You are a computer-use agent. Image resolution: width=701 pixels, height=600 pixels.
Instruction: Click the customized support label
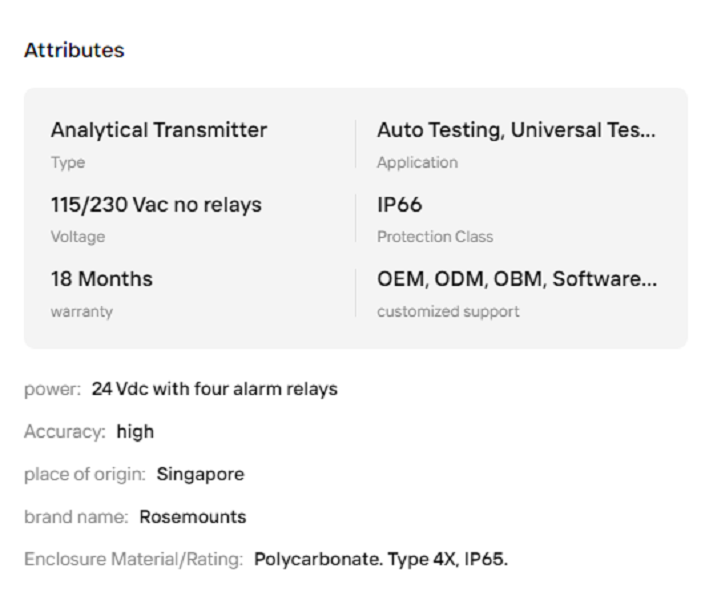[x=448, y=311]
